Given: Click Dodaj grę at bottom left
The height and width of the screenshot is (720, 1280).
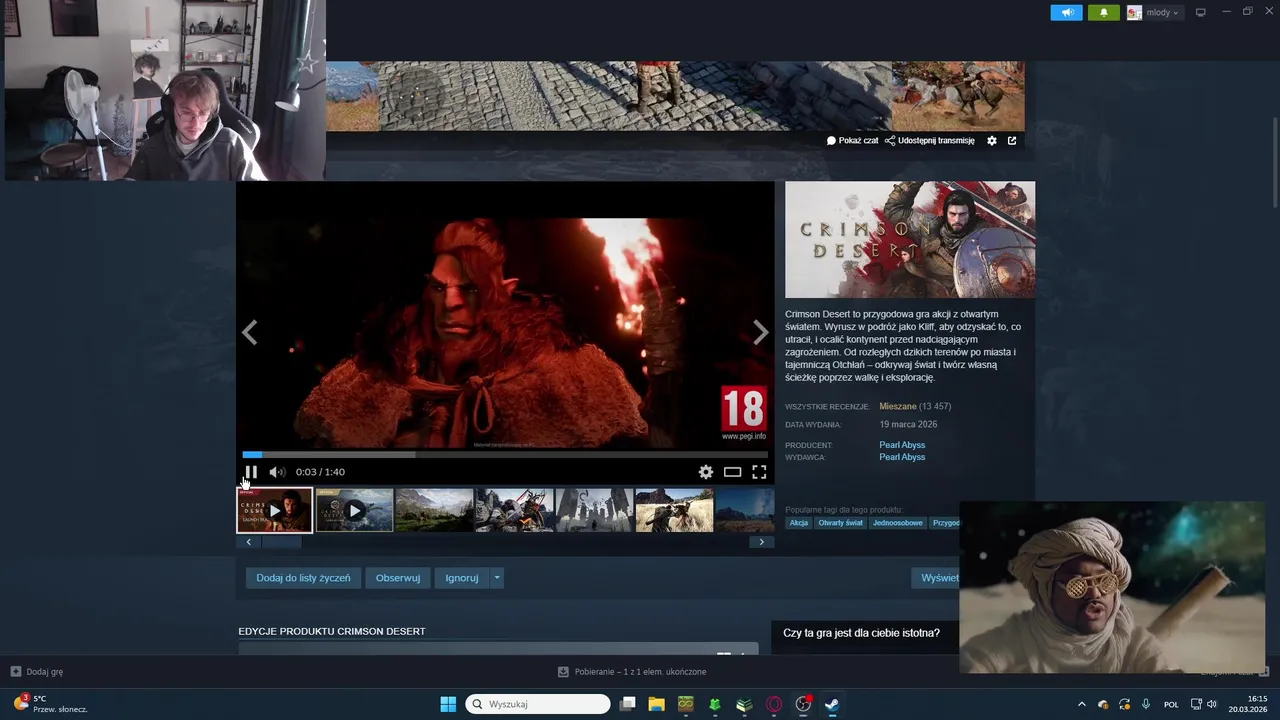Looking at the screenshot, I should 37,672.
